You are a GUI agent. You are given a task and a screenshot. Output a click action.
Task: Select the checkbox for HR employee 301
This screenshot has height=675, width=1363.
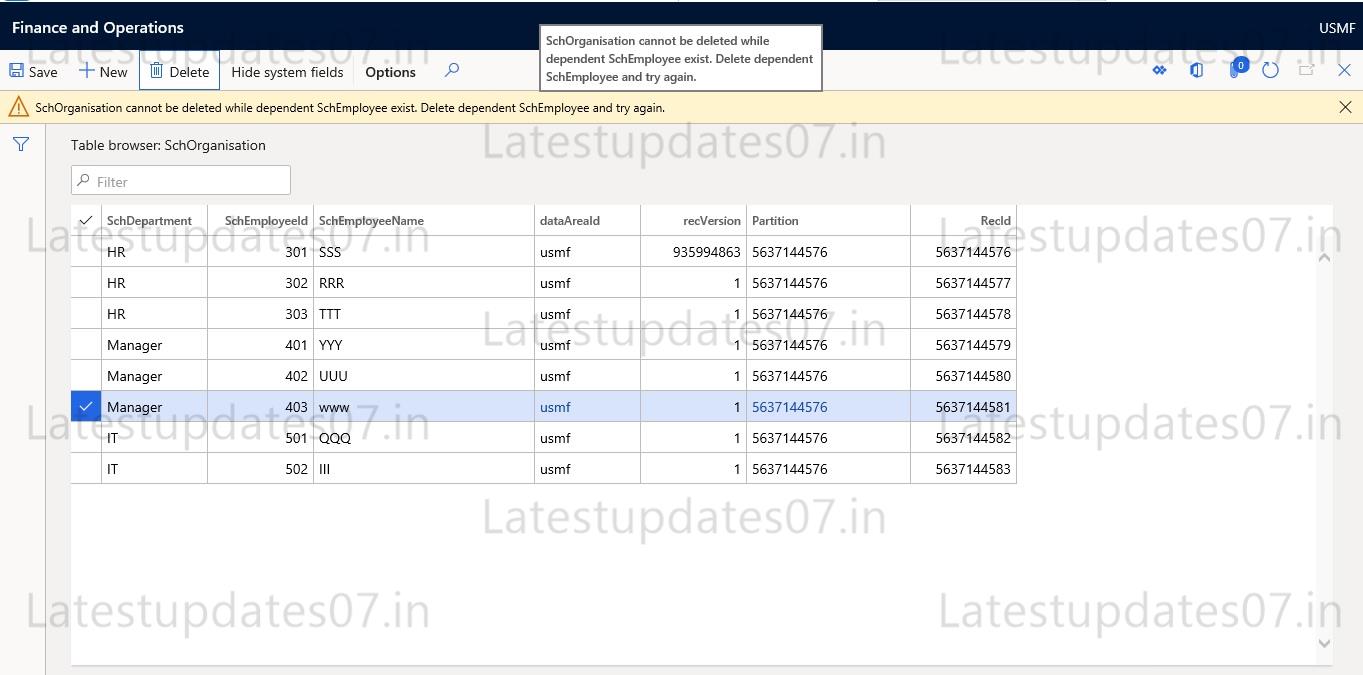(85, 251)
